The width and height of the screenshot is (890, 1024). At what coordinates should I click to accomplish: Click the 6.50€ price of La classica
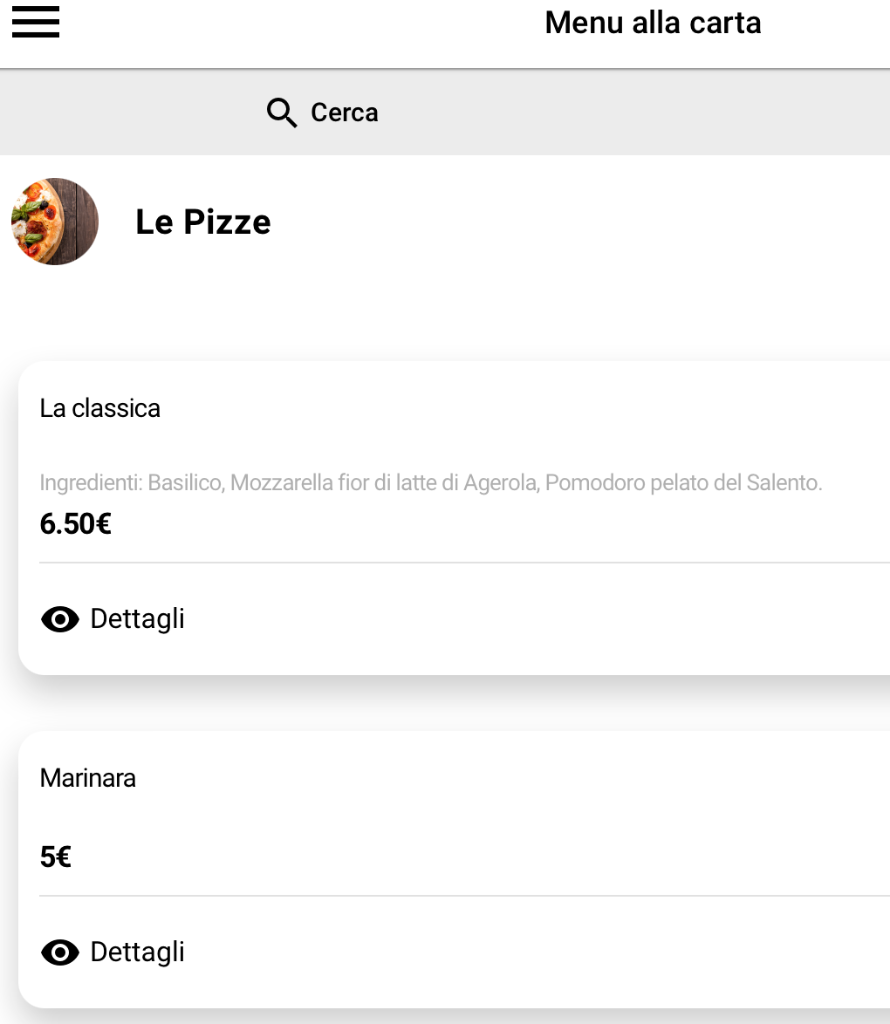click(x=75, y=524)
